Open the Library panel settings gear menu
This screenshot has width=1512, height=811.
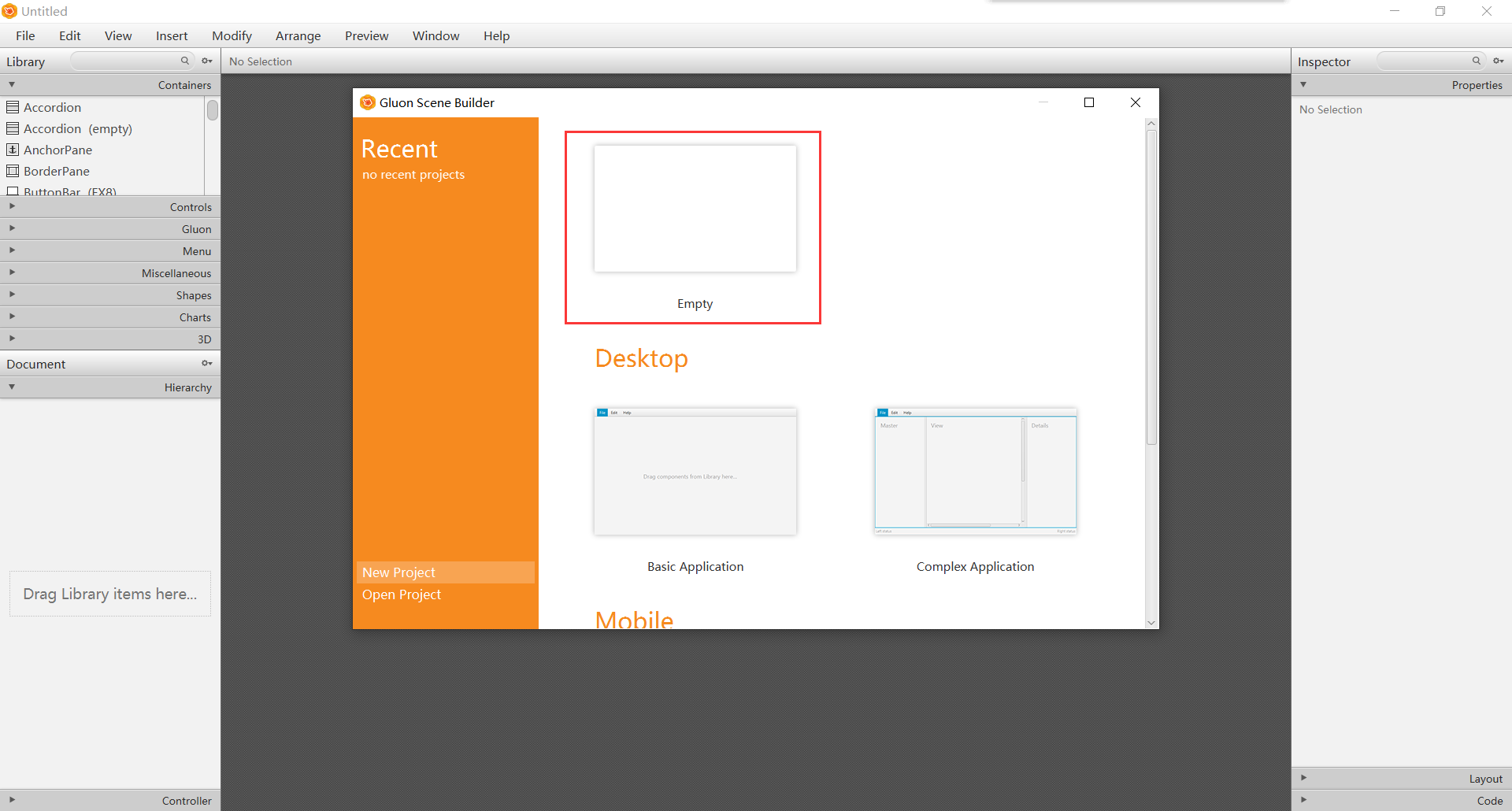point(207,61)
